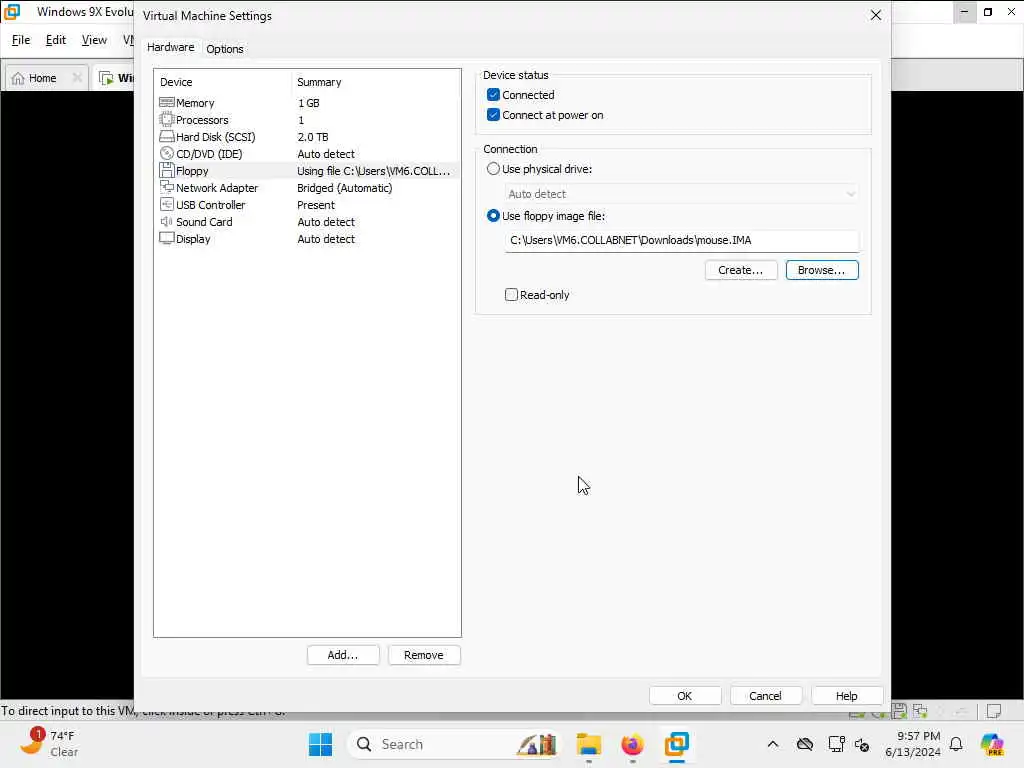Open the Help button

point(846,696)
